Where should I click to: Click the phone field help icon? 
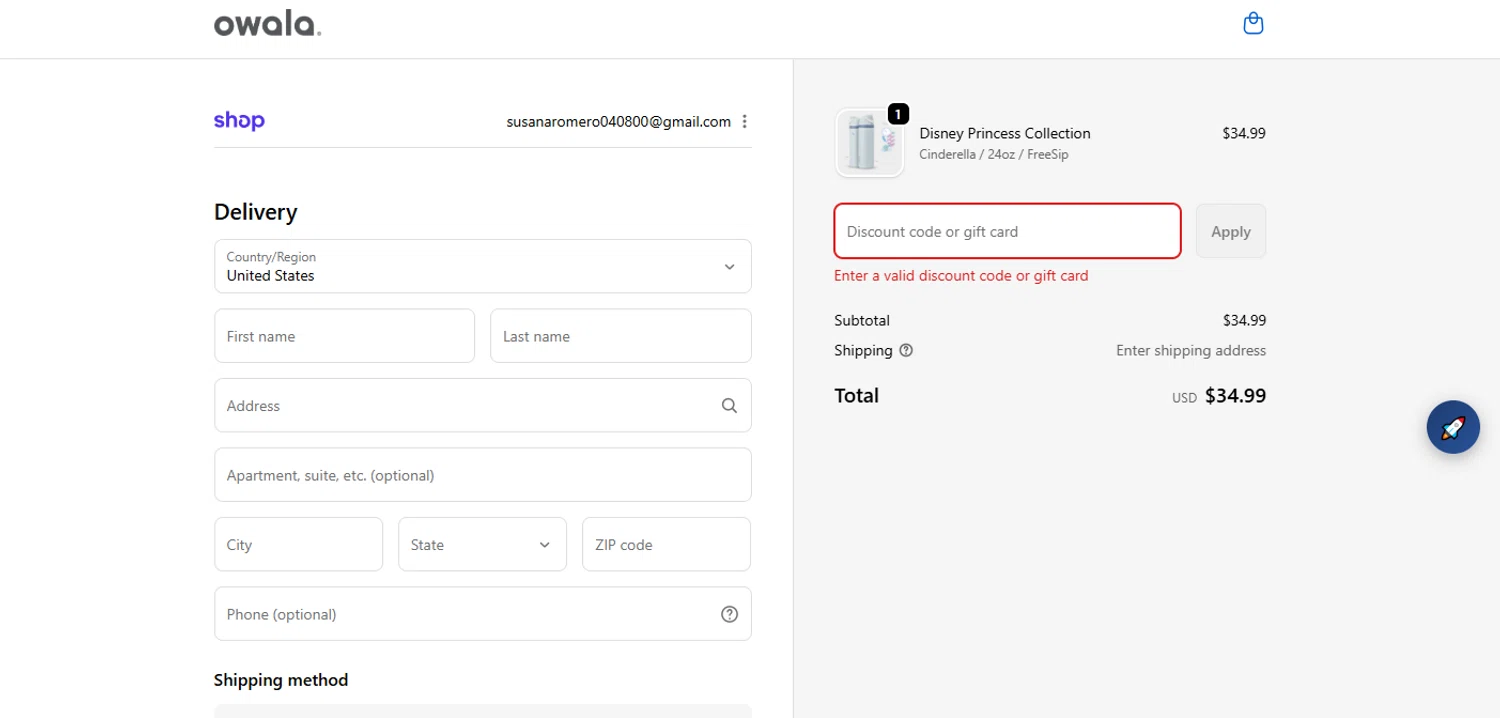pyautogui.click(x=729, y=614)
